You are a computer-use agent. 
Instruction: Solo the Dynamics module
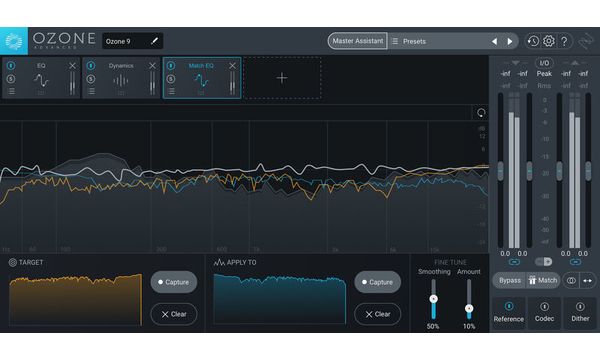pos(91,79)
